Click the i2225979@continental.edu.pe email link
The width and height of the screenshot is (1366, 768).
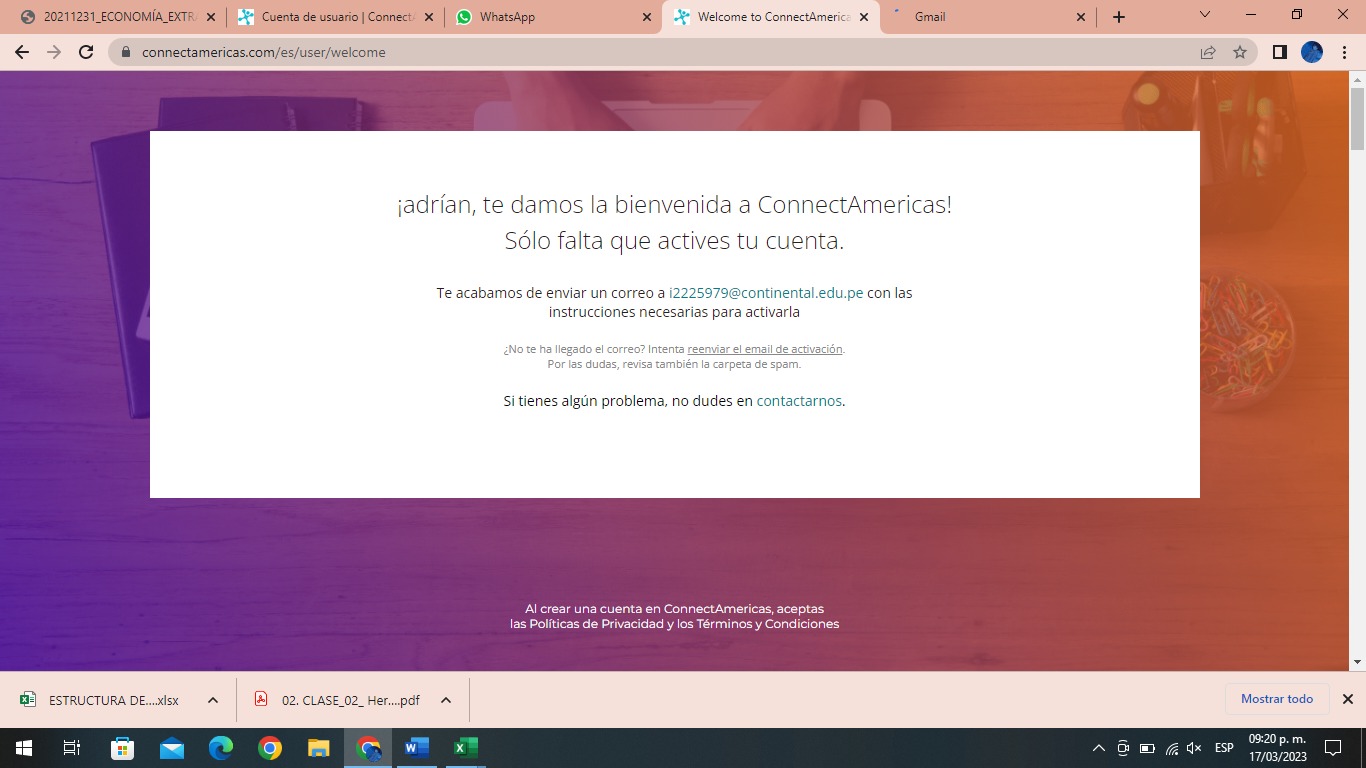766,293
